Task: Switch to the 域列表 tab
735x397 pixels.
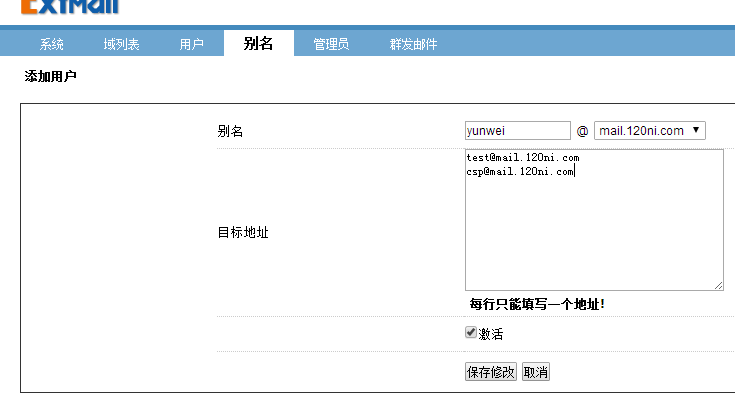Action: pyautogui.click(x=121, y=44)
